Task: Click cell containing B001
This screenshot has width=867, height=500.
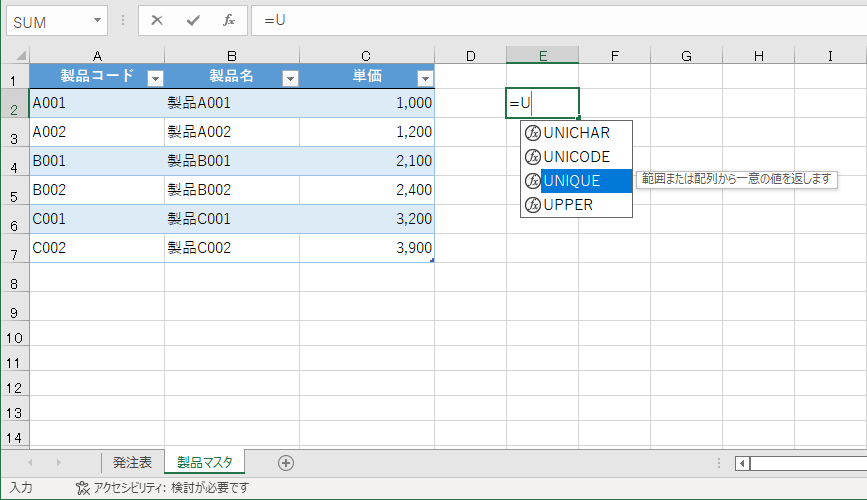Action: pyautogui.click(x=97, y=161)
